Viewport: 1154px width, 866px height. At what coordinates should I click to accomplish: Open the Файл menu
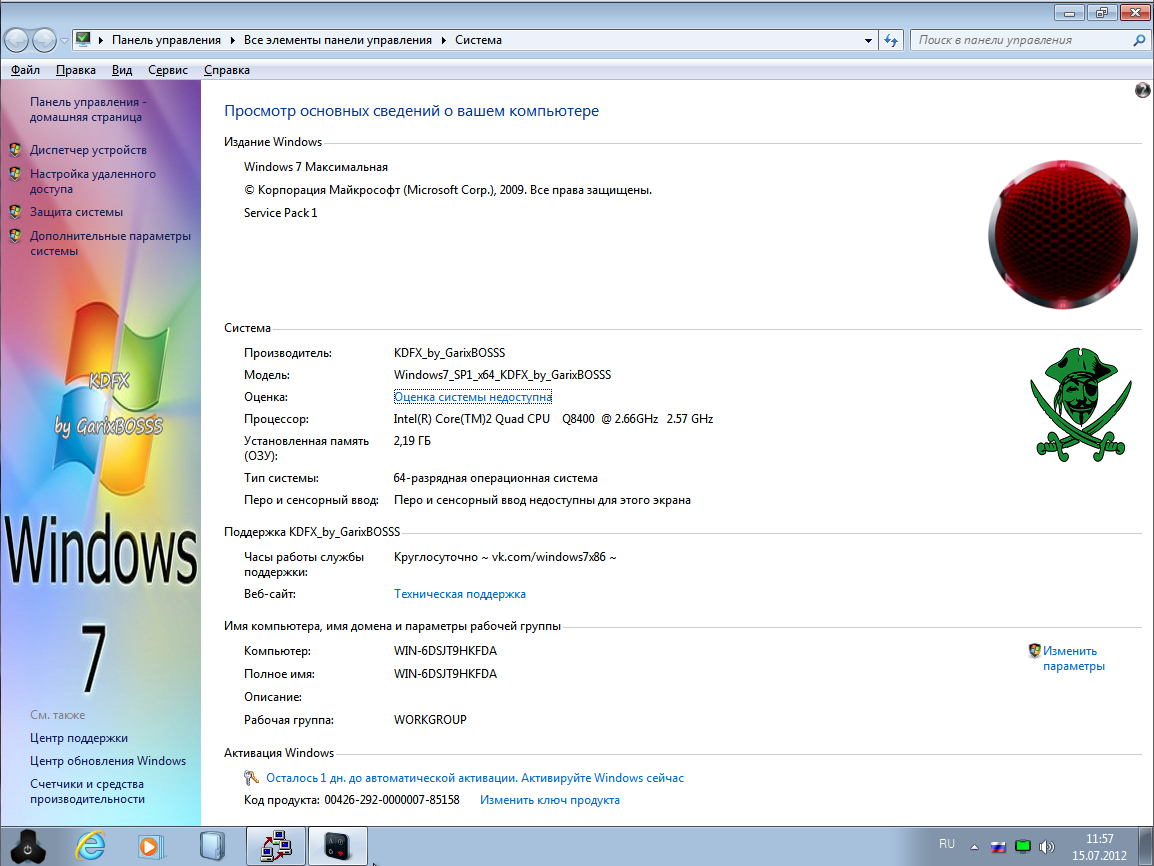tap(25, 70)
